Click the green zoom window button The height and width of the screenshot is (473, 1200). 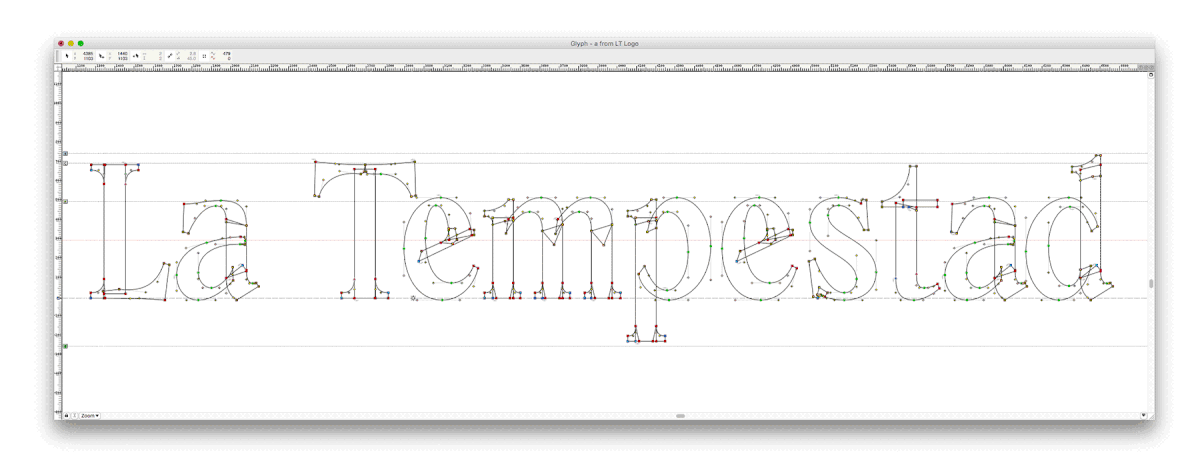click(81, 44)
